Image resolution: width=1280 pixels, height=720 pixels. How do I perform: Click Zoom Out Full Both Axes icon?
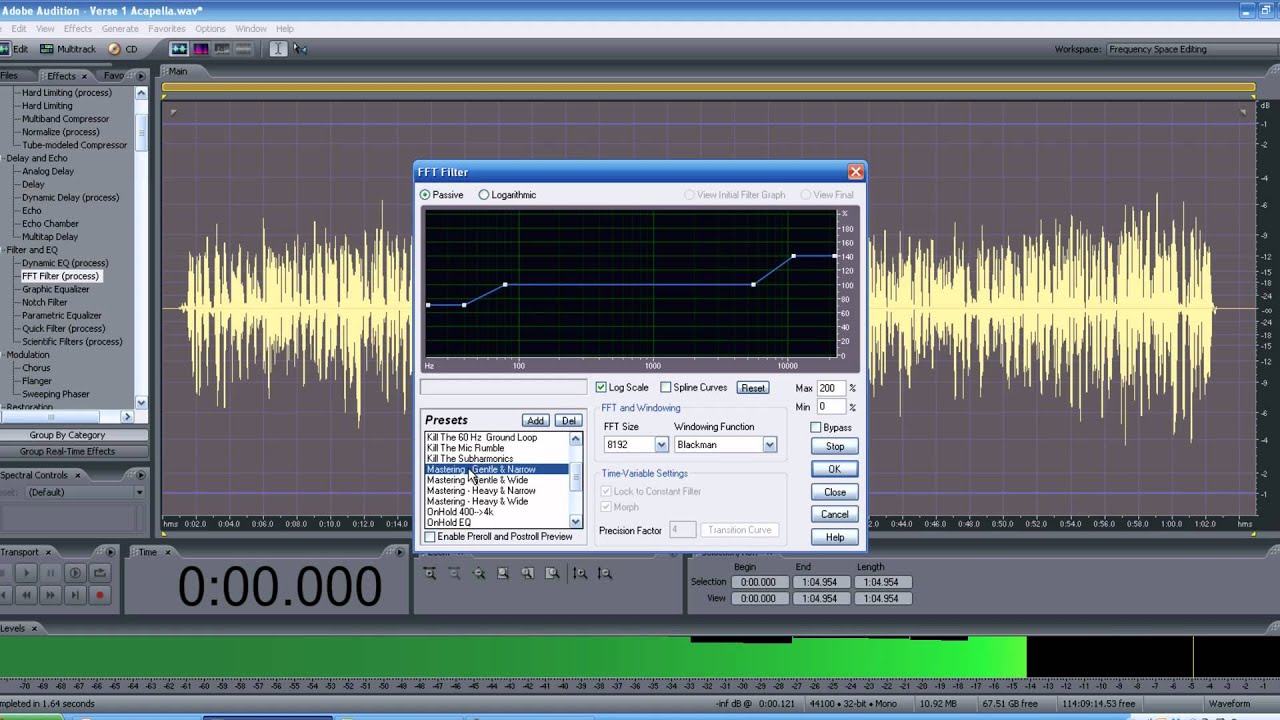pos(479,573)
